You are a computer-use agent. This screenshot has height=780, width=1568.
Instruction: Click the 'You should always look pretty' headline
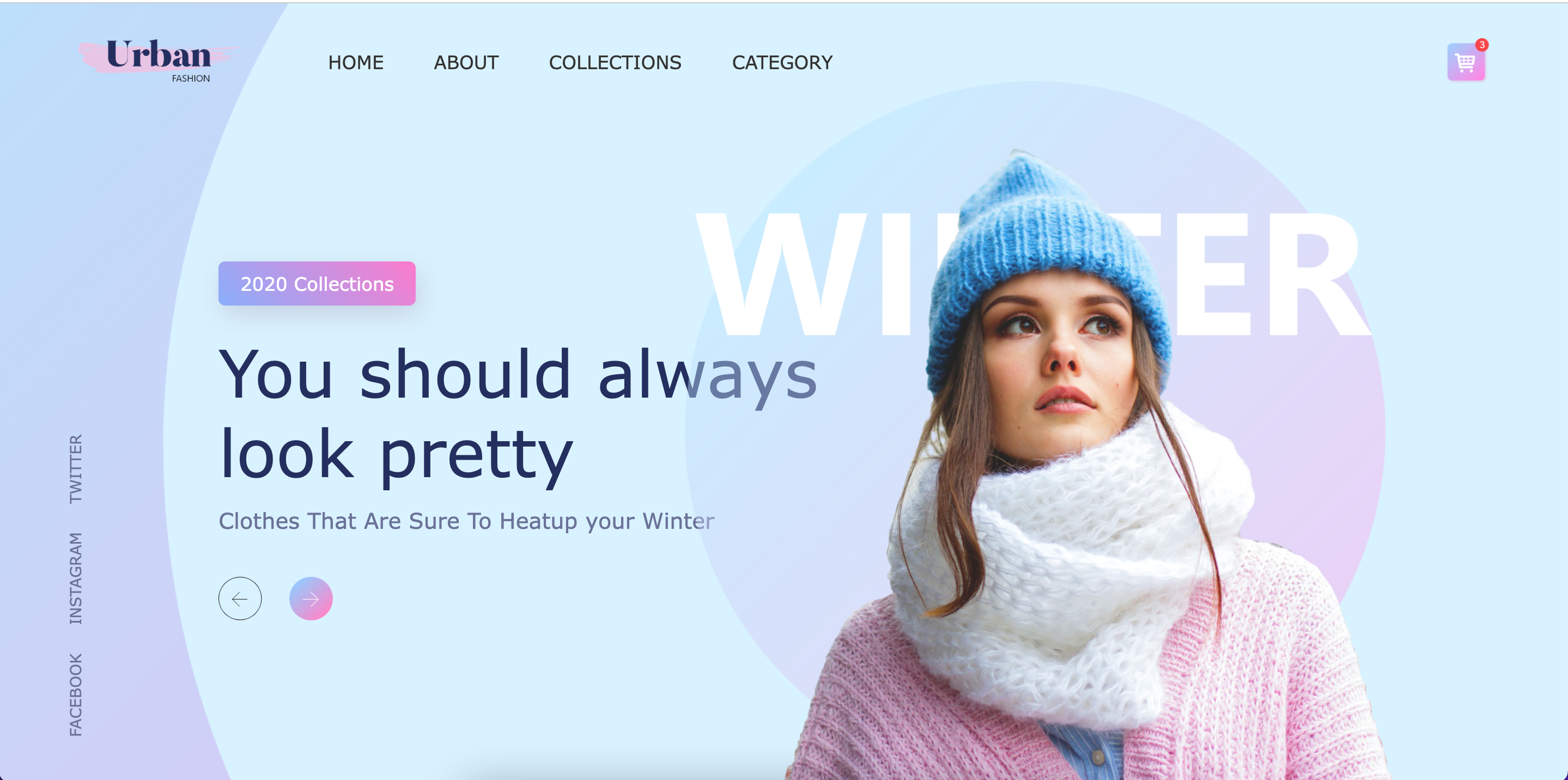(x=518, y=414)
